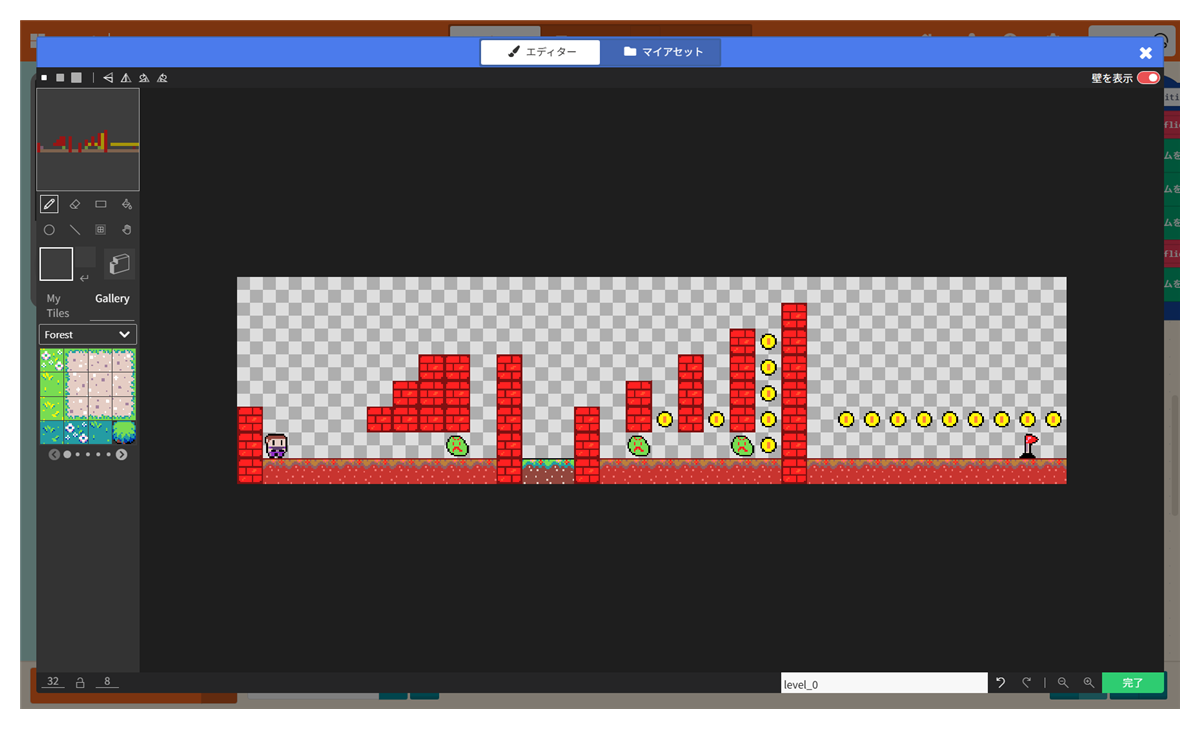Screen dimensions: 1200x729
Task: Set the largest brush size square
Action: tap(76, 78)
